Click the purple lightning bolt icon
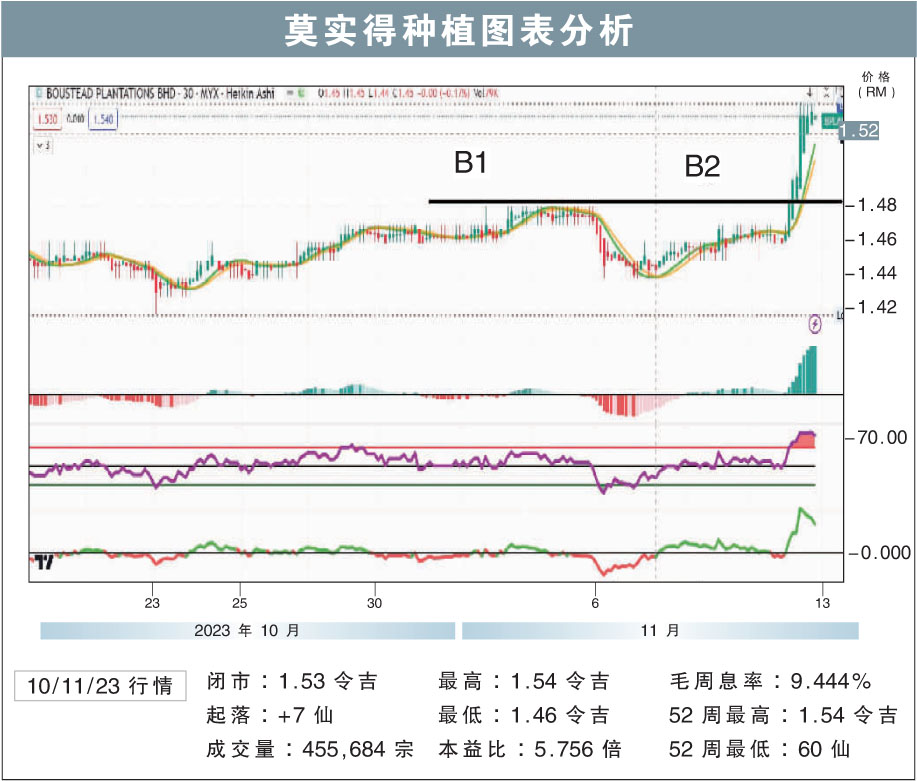The height and width of the screenshot is (781, 917). (814, 323)
